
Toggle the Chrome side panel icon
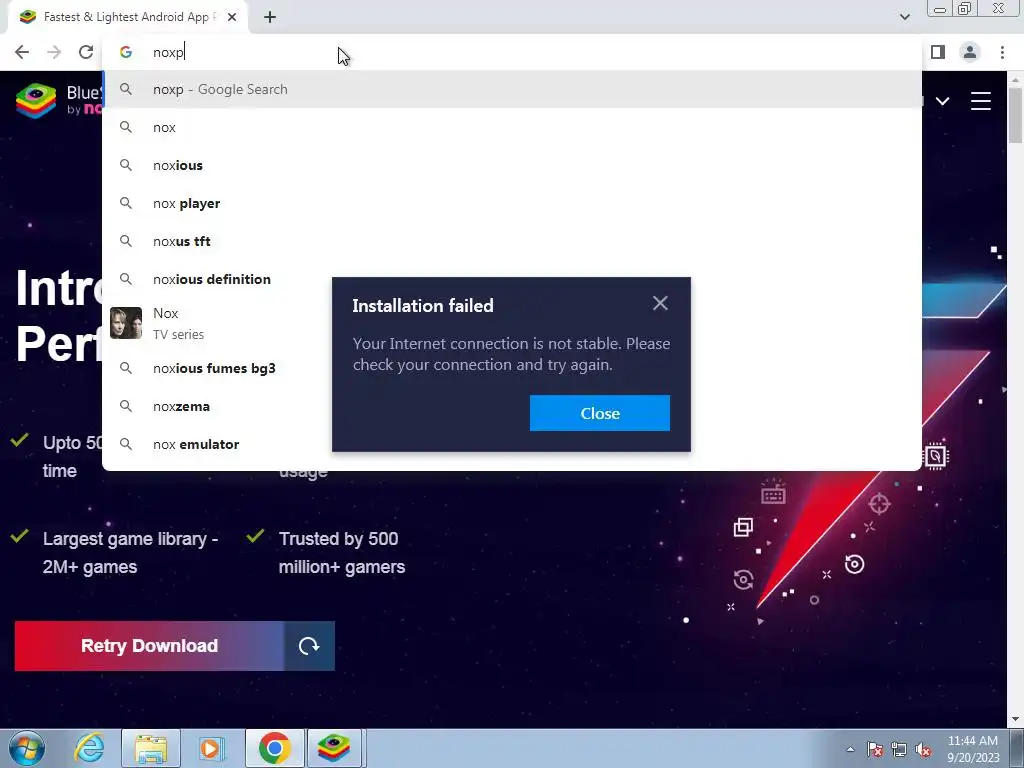coord(938,52)
